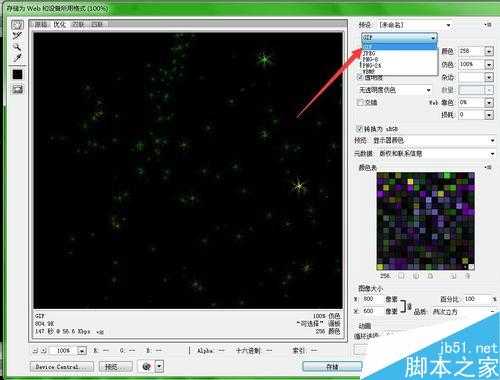This screenshot has height=380, width=500.
Task: Click the lock color icon under color table
Action: click(430, 276)
